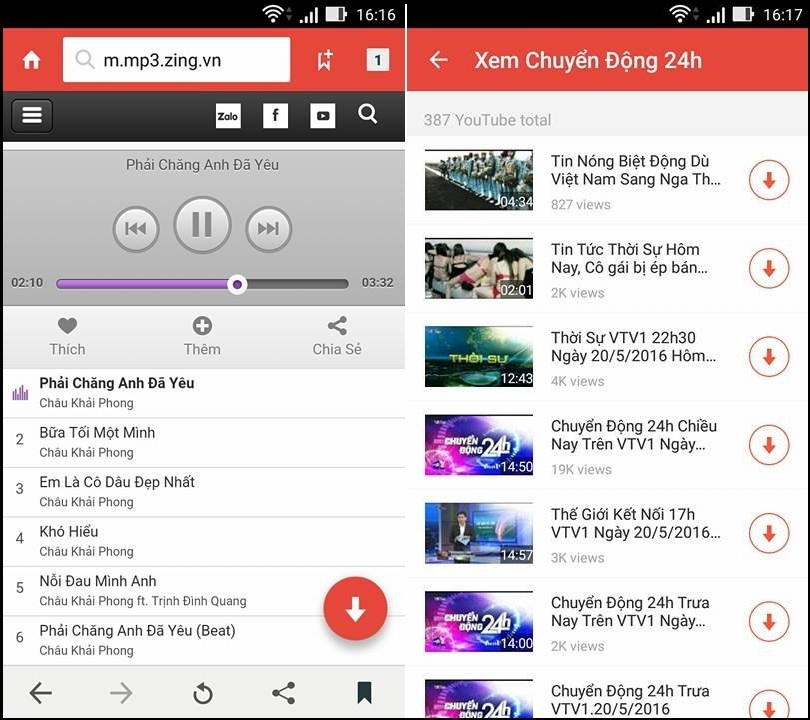
Task: Click the Zalo icon in header
Action: pos(228,116)
